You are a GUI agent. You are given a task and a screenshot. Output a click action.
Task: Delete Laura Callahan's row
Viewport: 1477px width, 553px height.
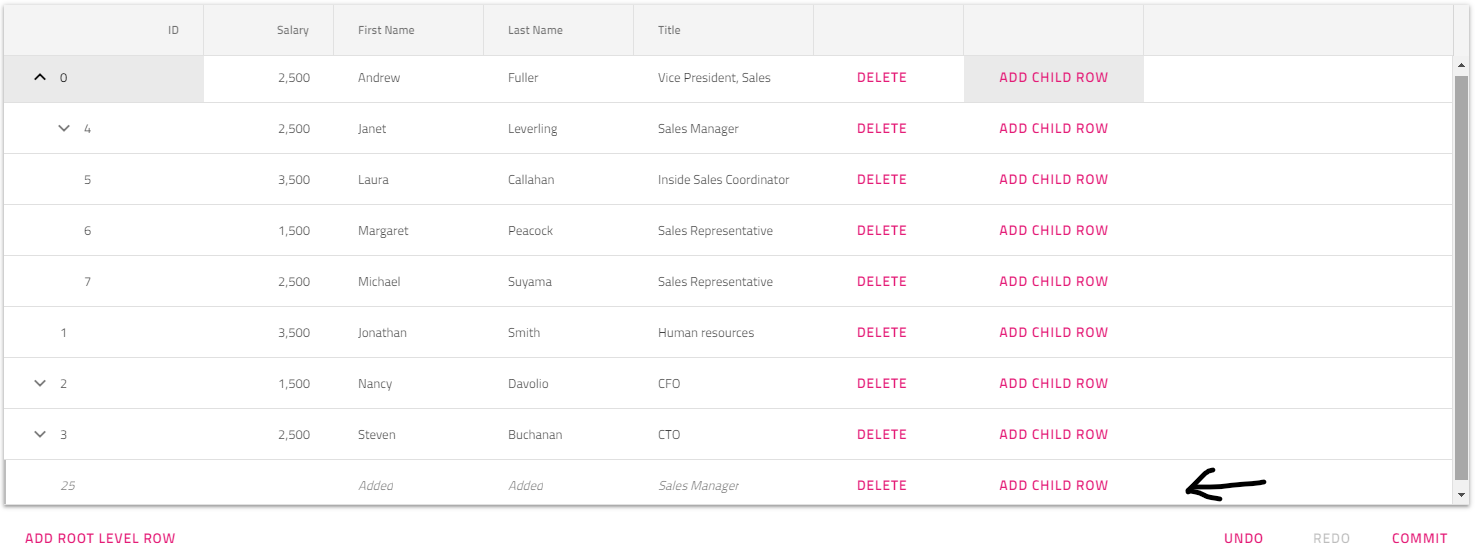[x=881, y=179]
